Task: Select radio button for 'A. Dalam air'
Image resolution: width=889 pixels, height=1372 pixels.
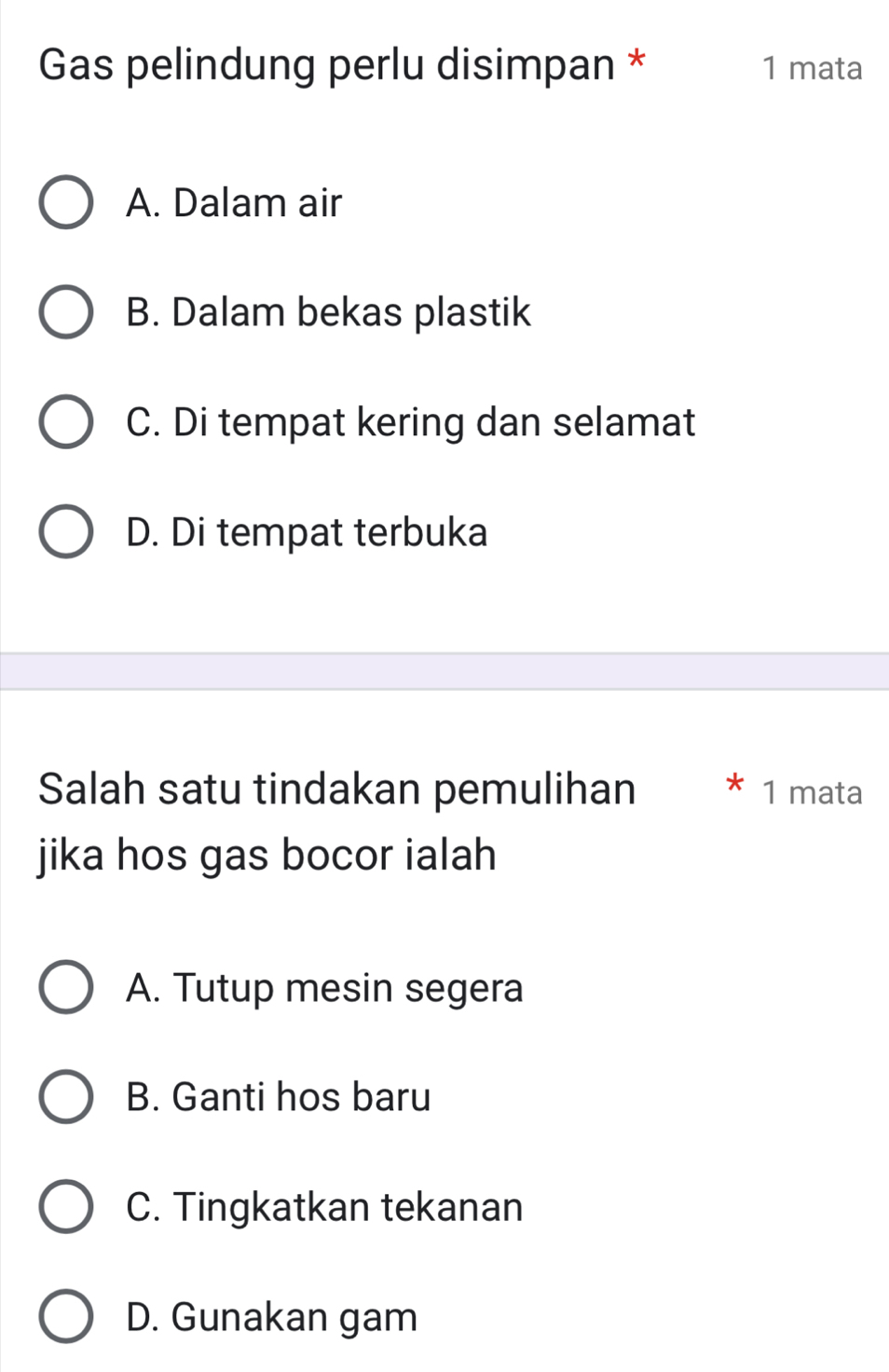Action: [65, 202]
